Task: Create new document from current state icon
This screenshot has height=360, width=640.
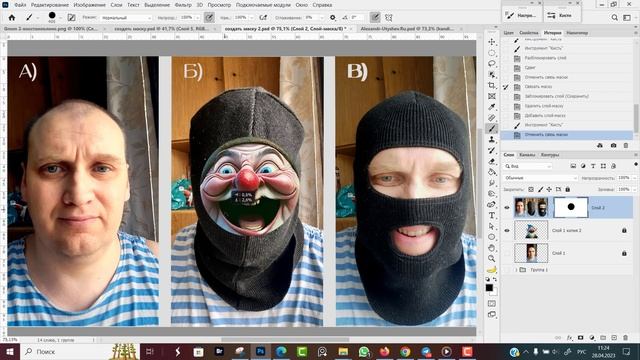Action: pyautogui.click(x=600, y=145)
